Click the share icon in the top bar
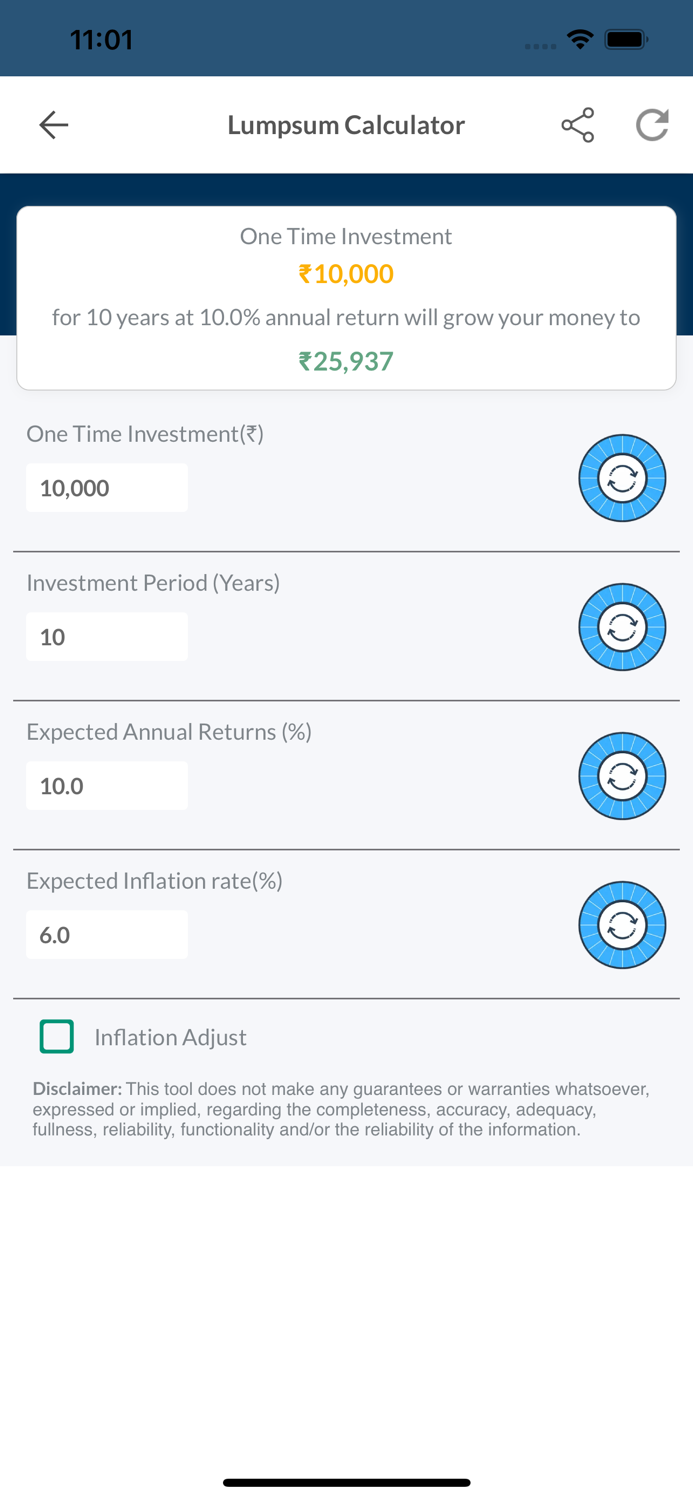 (578, 124)
